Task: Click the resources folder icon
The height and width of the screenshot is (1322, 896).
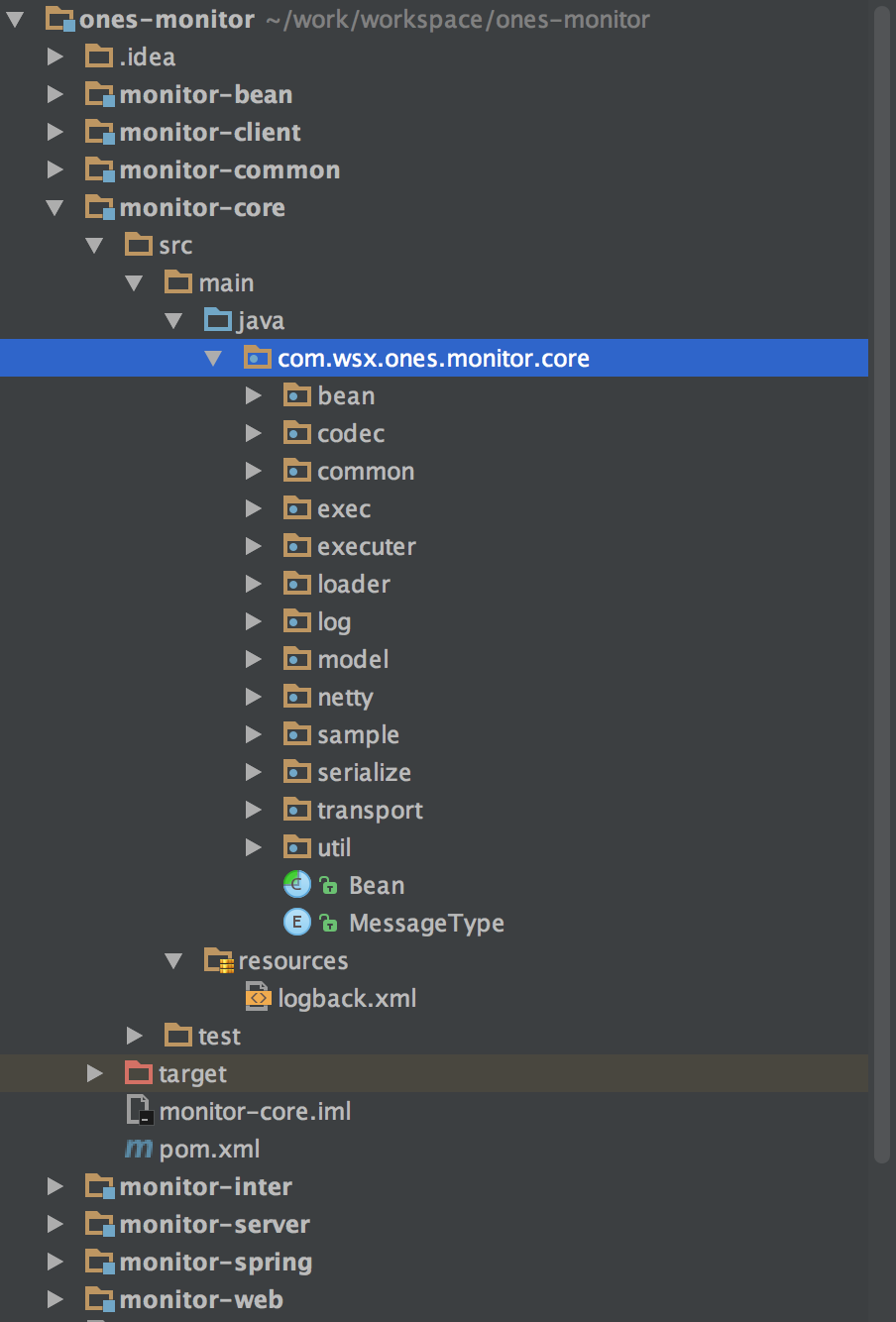Action: (x=218, y=959)
